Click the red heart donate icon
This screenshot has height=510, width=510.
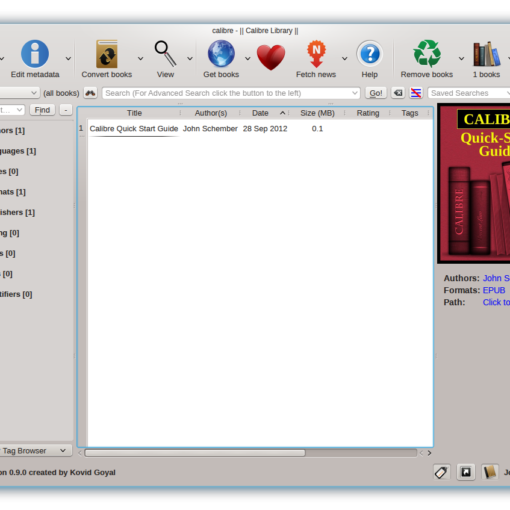pyautogui.click(x=271, y=57)
